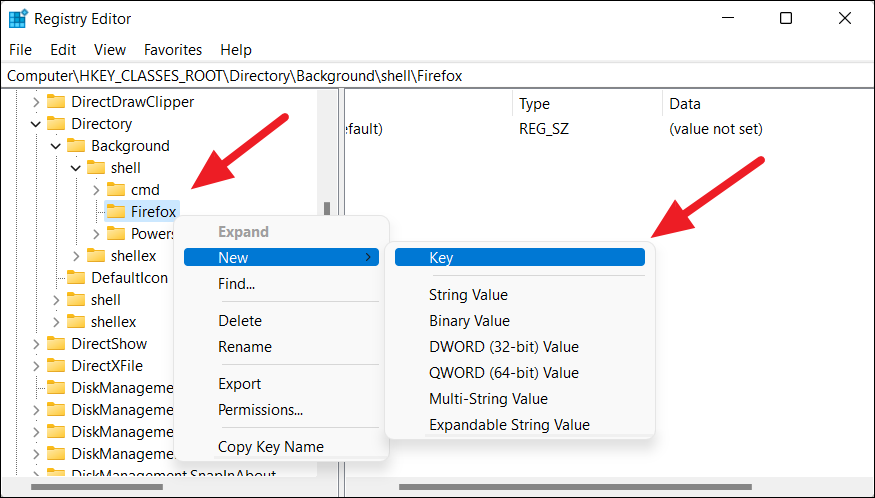Expand the shellex key under Background
875x498 pixels.
[x=76, y=255]
